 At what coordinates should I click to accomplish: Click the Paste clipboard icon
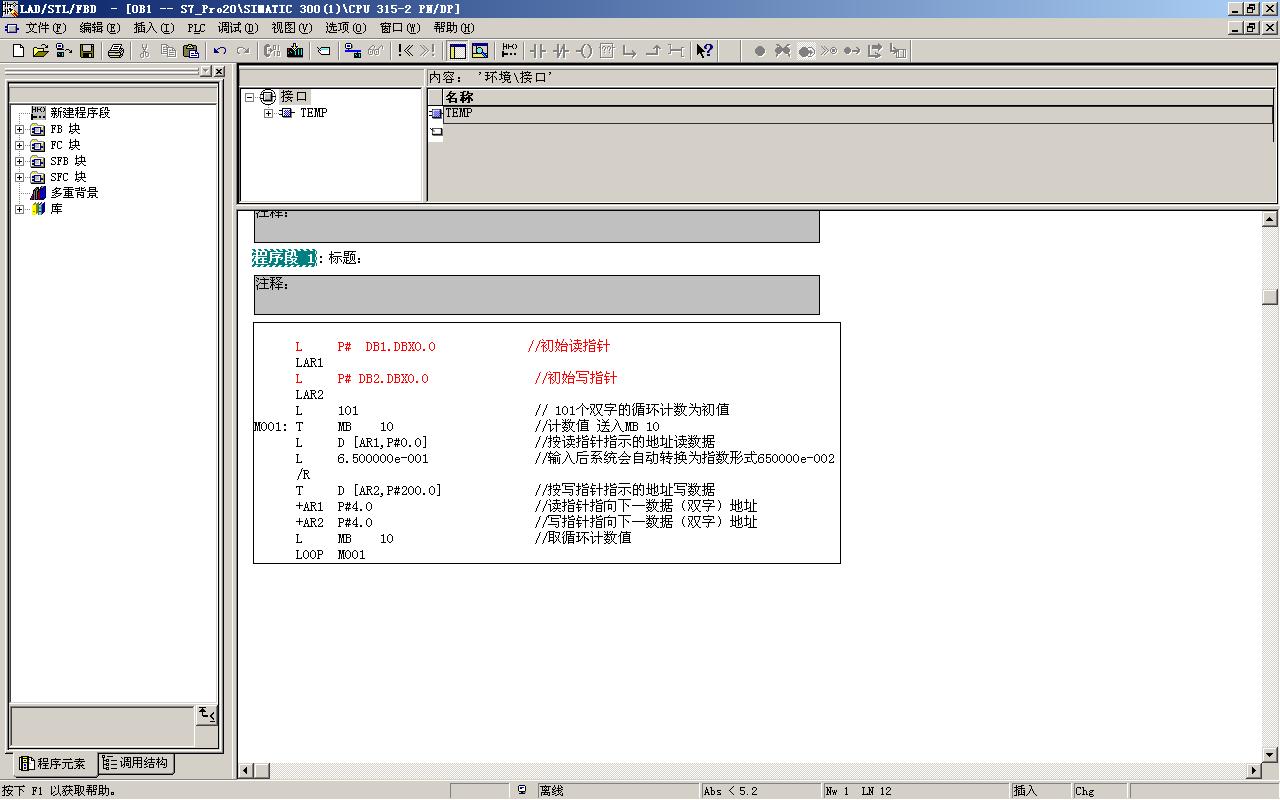click(190, 51)
